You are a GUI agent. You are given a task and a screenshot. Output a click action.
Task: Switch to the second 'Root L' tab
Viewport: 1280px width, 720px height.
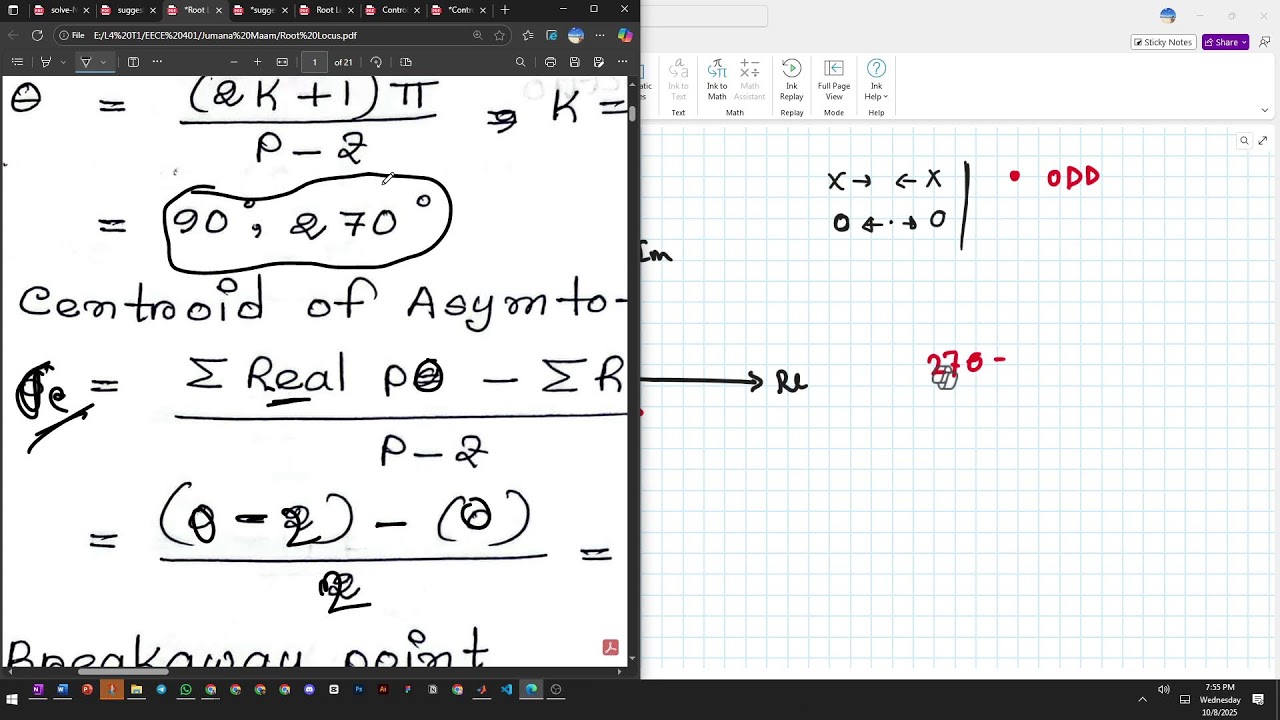coord(327,10)
